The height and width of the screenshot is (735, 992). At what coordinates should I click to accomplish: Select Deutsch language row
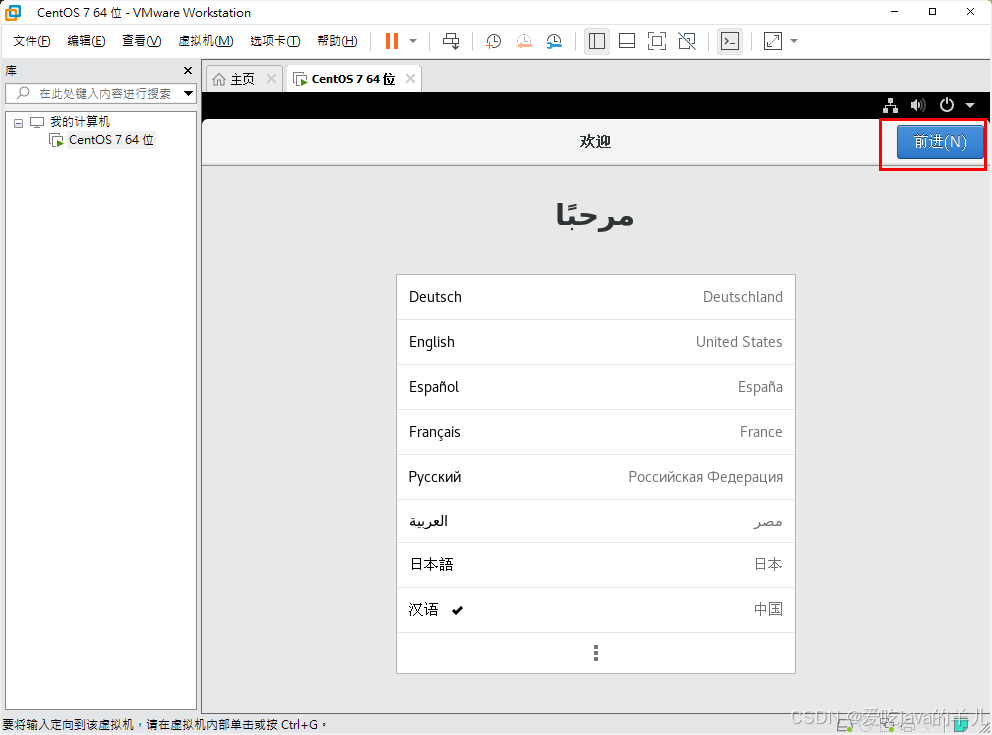tap(595, 297)
